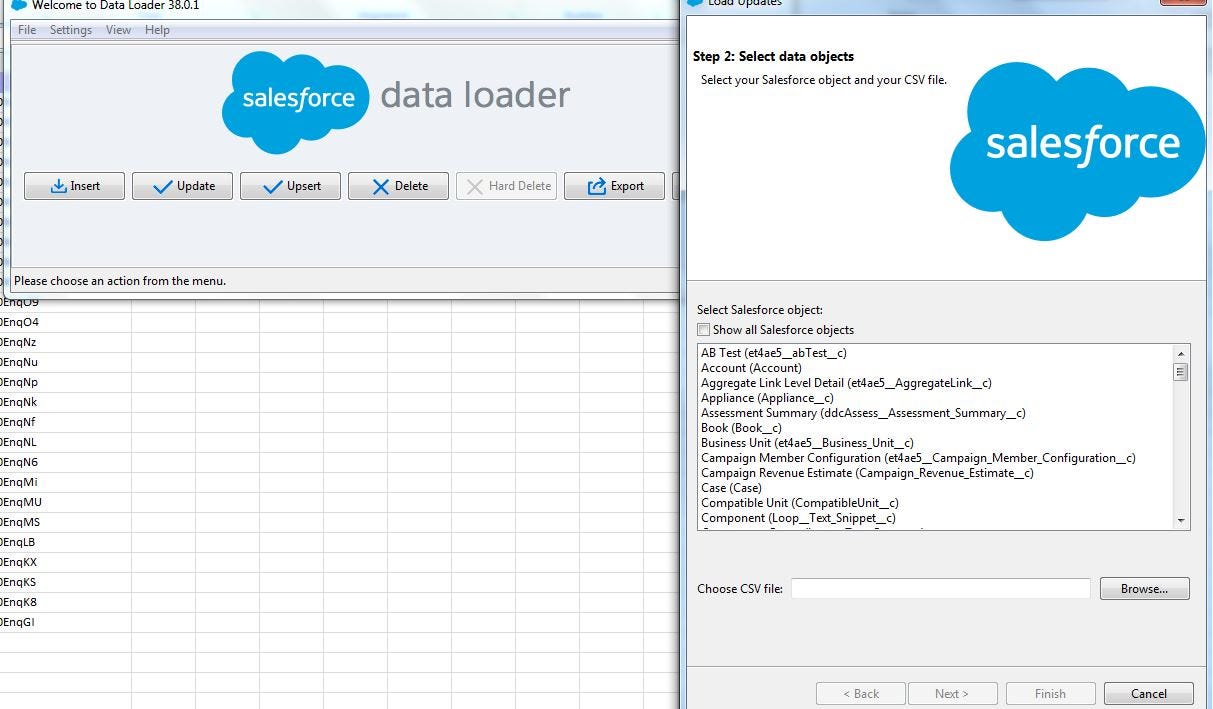Click the < Back button
1213x709 pixels.
pos(861,694)
